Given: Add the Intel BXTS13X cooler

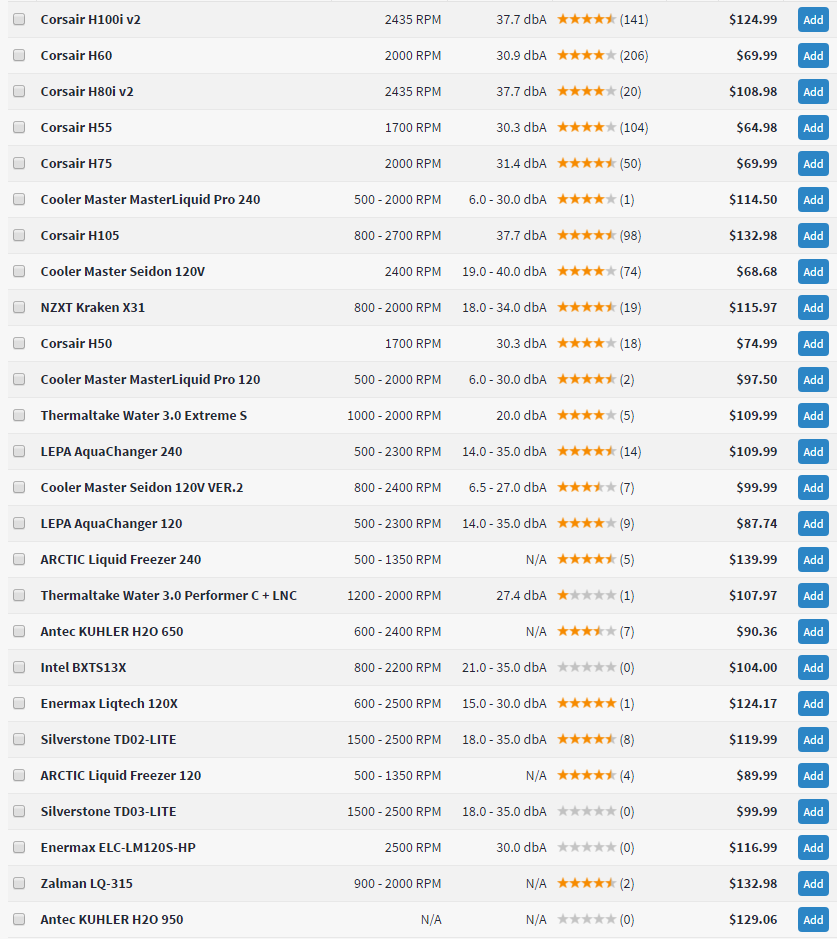Looking at the screenshot, I should coord(813,667).
